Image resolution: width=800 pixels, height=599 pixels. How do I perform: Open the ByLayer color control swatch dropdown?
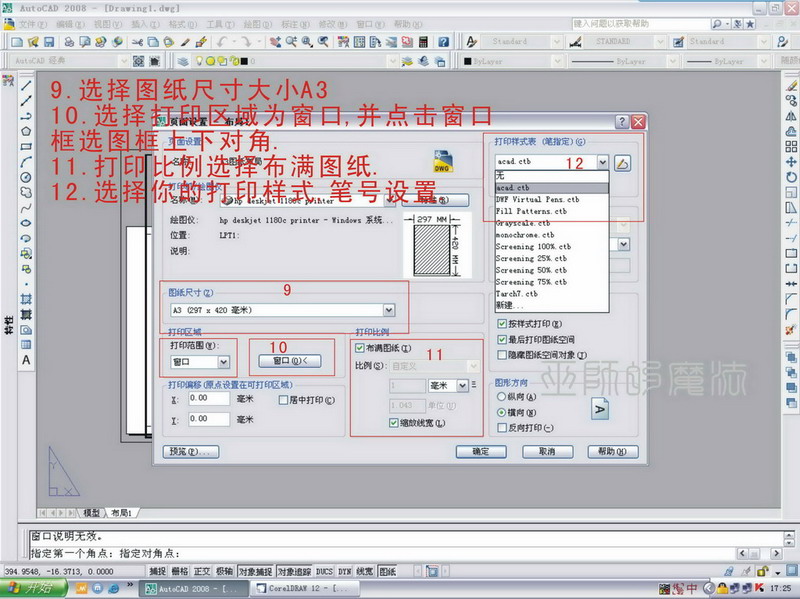click(557, 61)
